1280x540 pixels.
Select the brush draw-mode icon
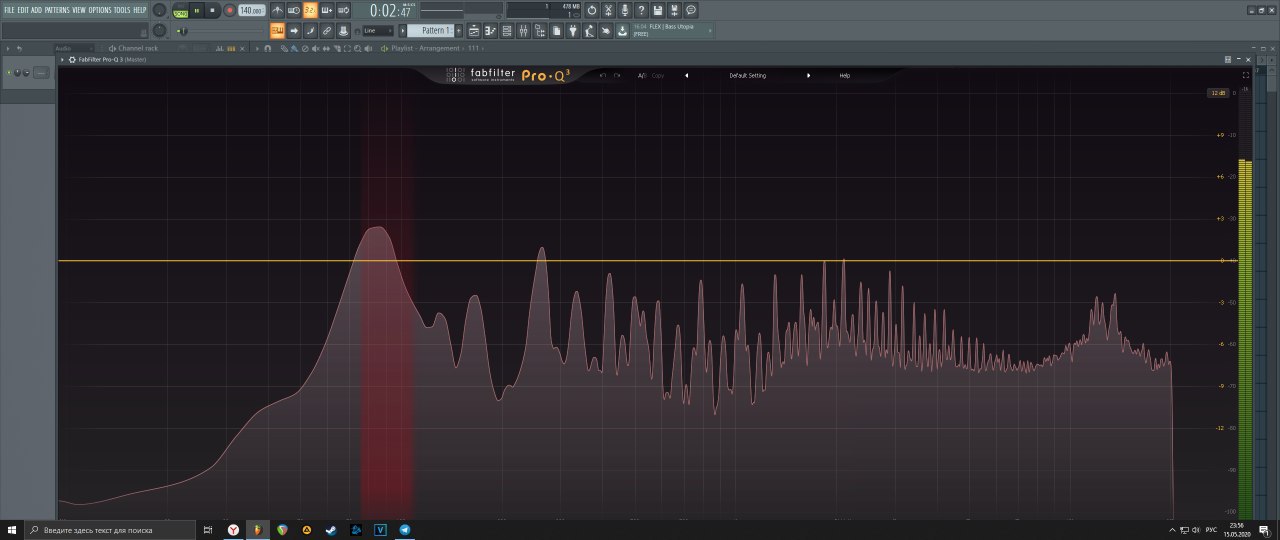click(310, 31)
